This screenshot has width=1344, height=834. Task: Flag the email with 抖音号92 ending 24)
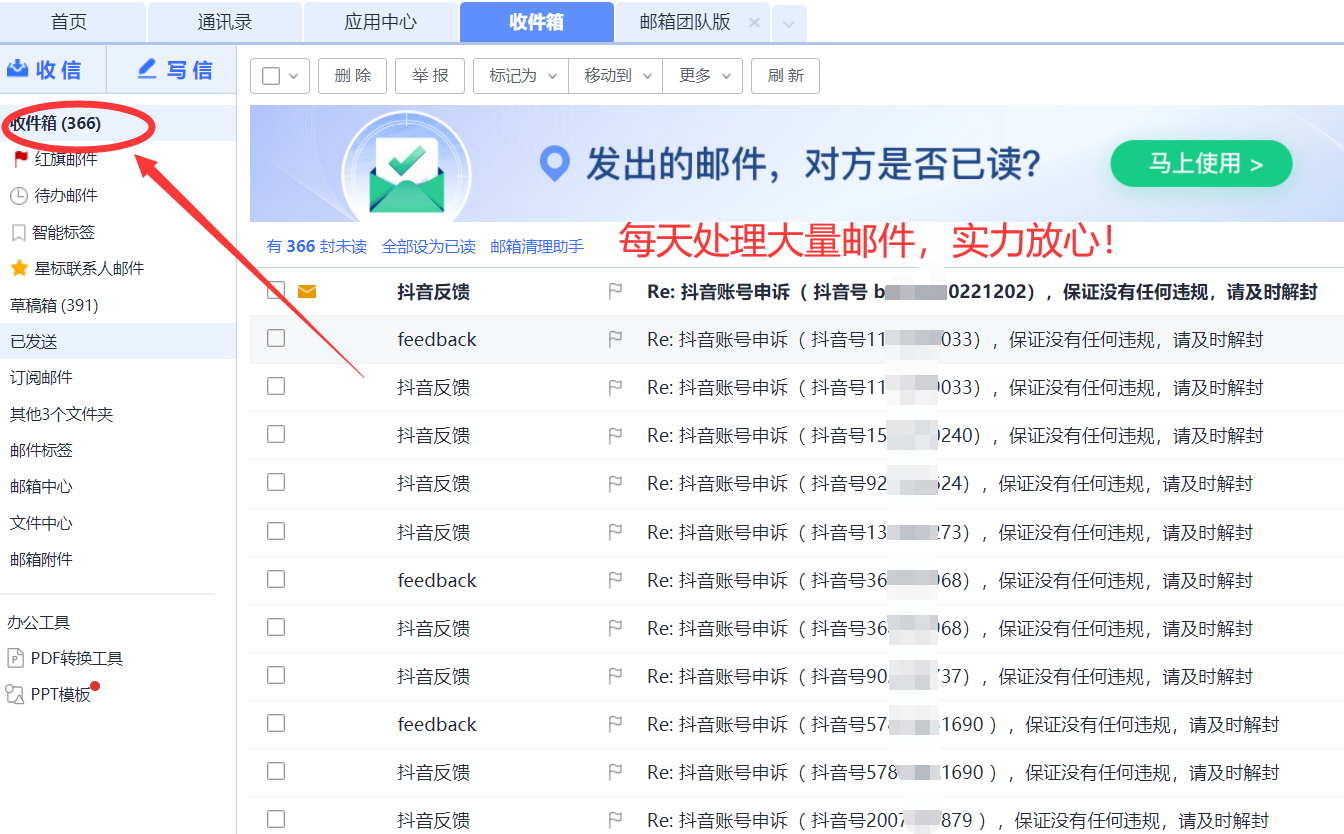615,483
